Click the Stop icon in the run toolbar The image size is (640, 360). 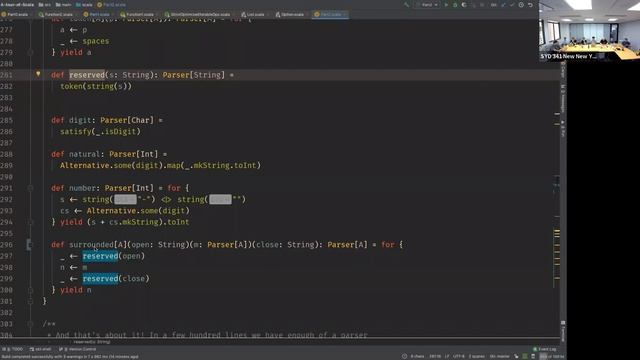(482, 5)
